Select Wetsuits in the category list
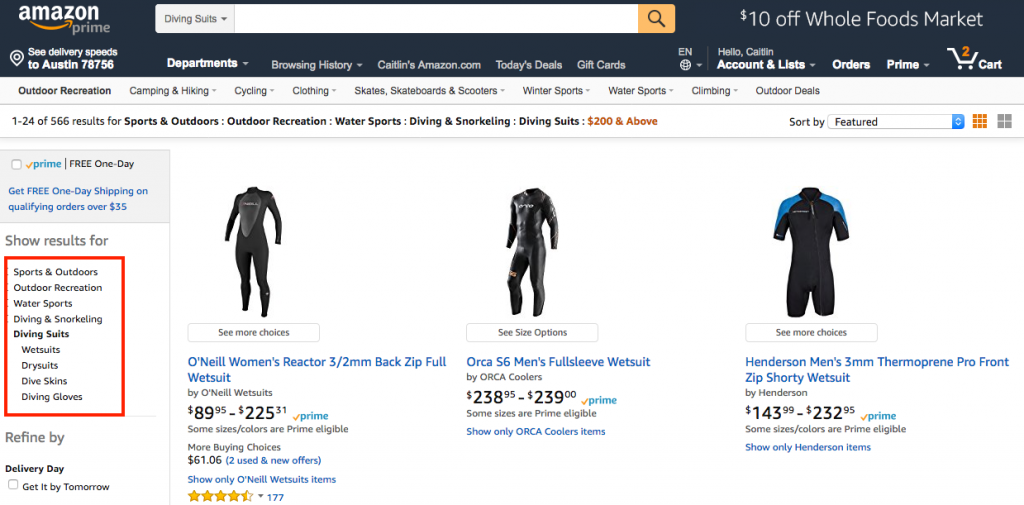 coord(40,350)
